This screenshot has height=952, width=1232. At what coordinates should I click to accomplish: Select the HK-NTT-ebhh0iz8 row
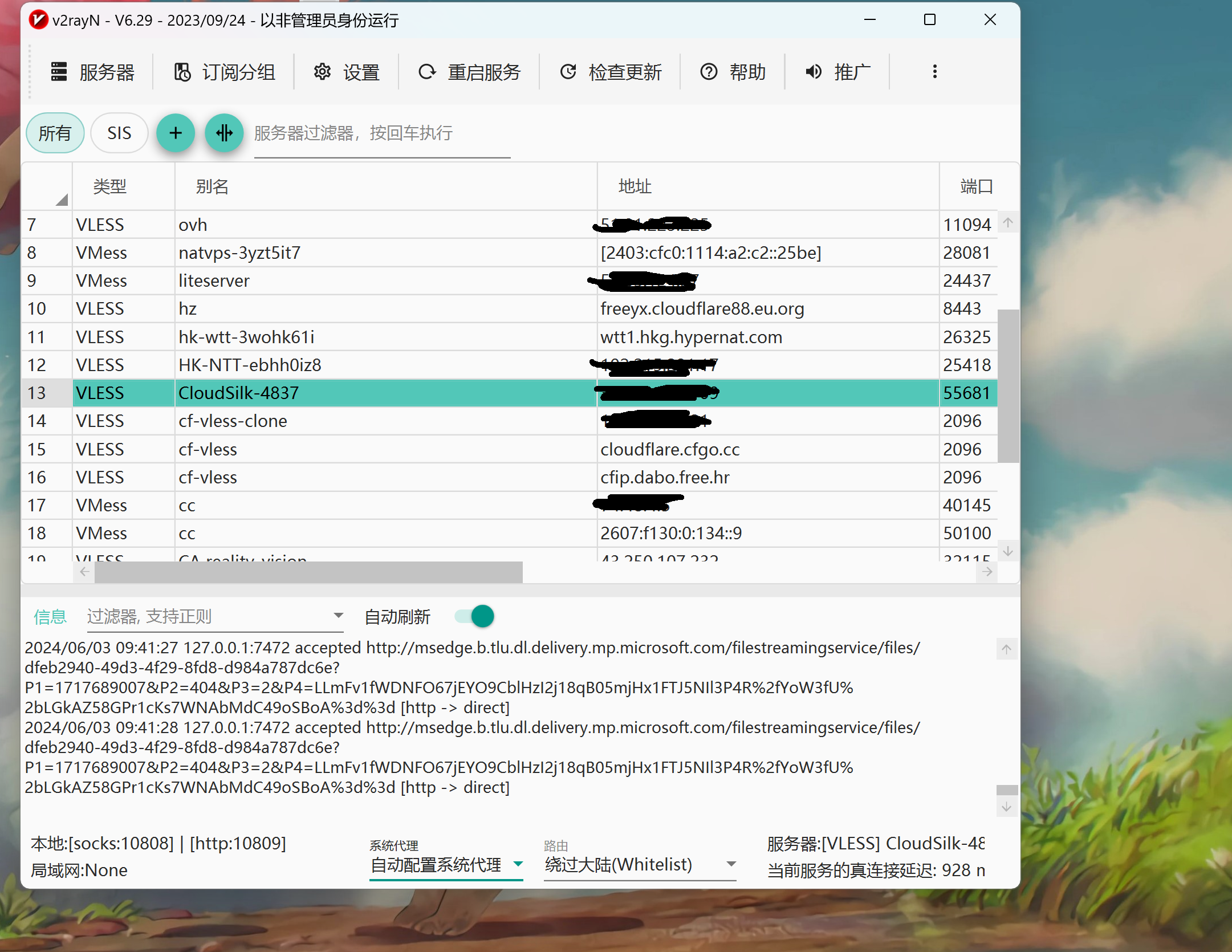coord(509,365)
